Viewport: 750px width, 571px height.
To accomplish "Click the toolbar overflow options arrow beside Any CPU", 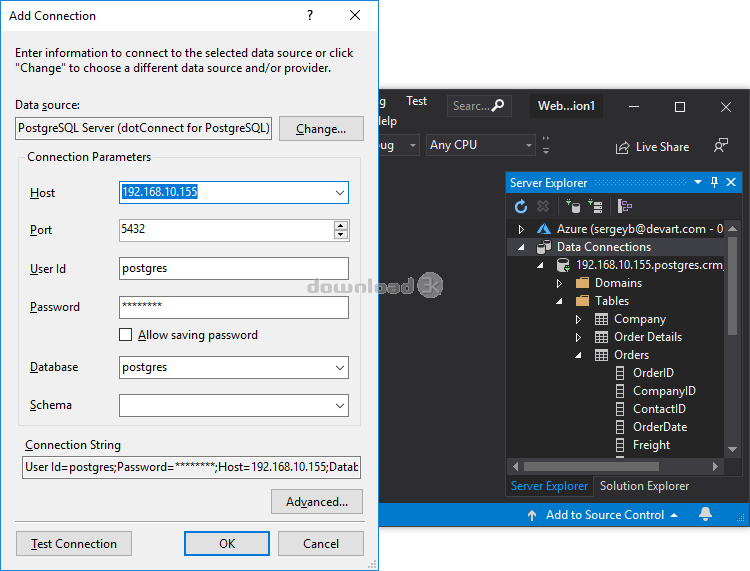I will pos(546,145).
